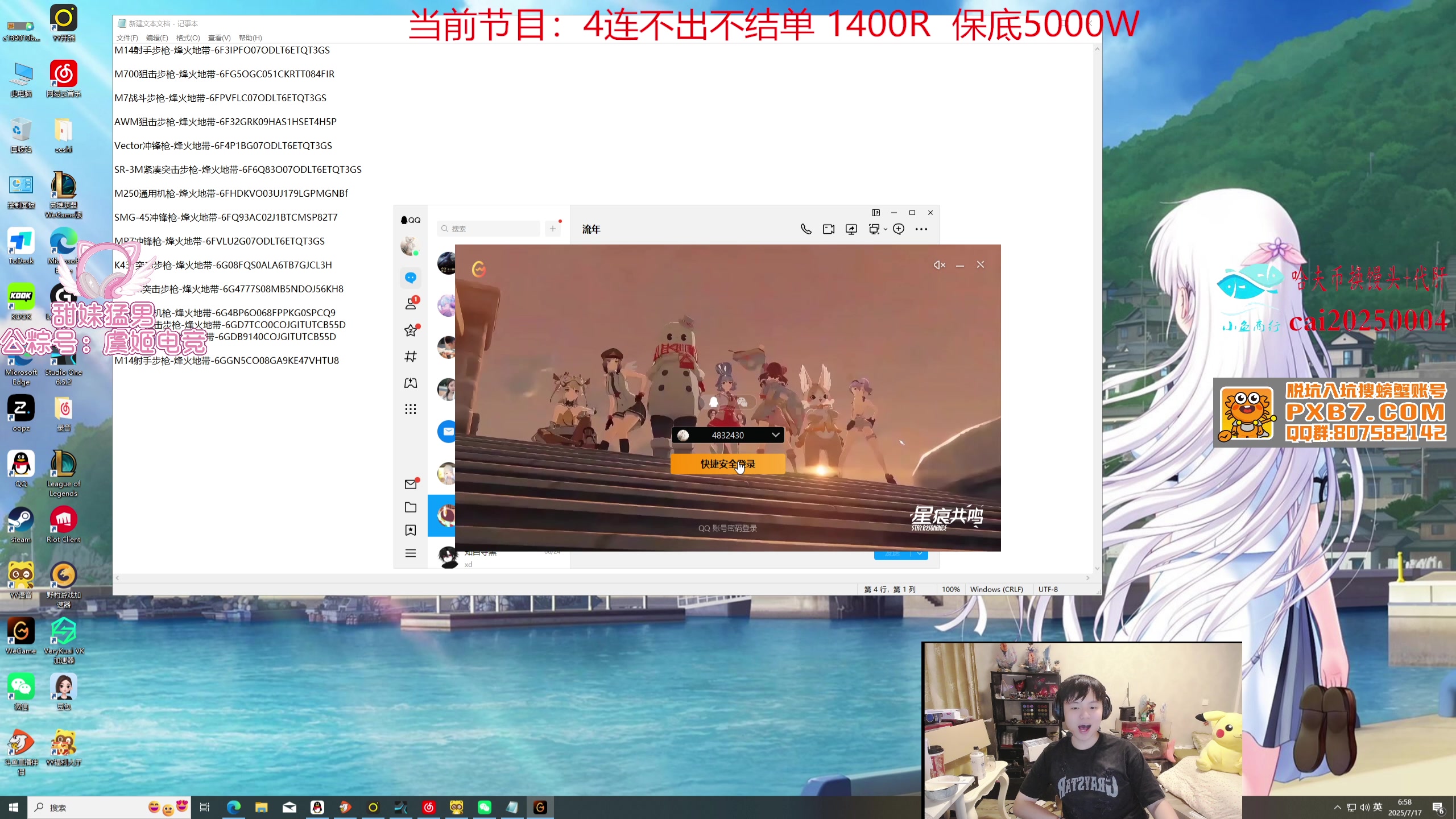1456x819 pixels.
Task: Expand the 4832430 account dropdown
Action: (775, 435)
